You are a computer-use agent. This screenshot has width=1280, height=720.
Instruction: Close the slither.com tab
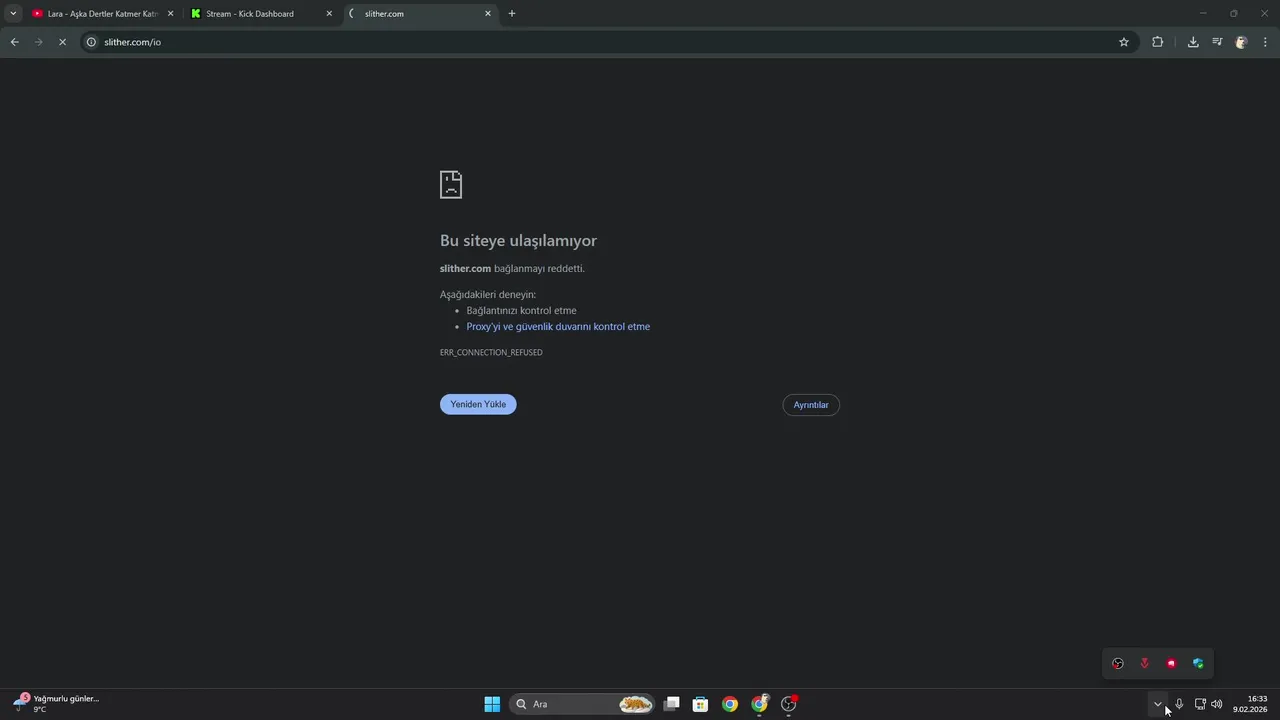pyautogui.click(x=488, y=14)
